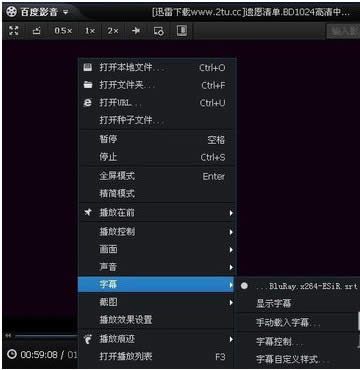Image resolution: width=360 pixels, height=370 pixels.
Task: Choose 打开URL menu entry
Action: (157, 103)
